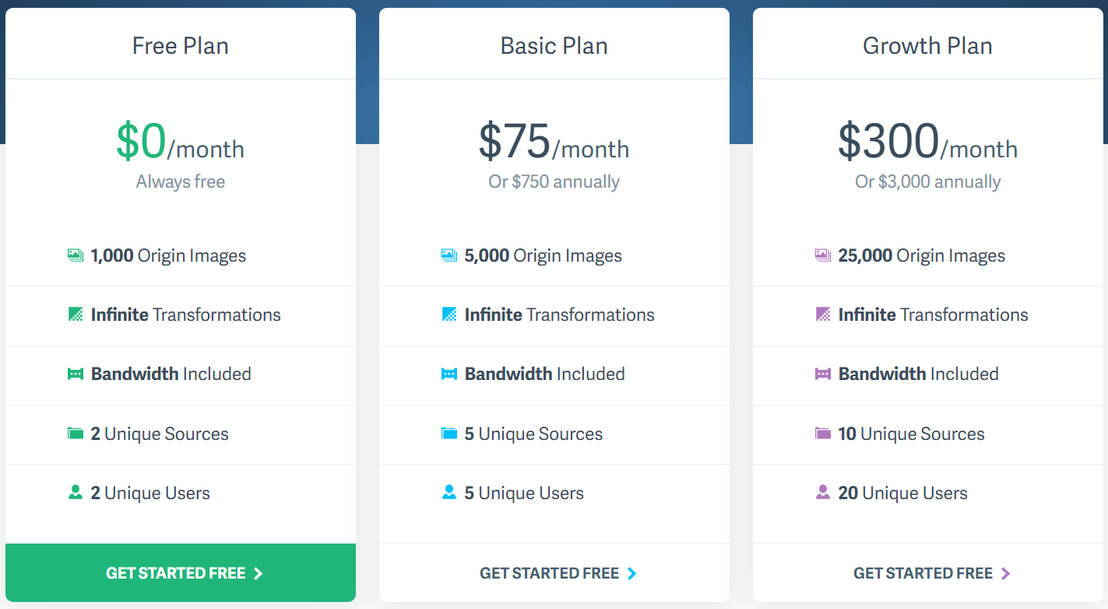The height and width of the screenshot is (609, 1108).
Task: Click the Basic Plan Bandwidth icon
Action: (x=449, y=374)
